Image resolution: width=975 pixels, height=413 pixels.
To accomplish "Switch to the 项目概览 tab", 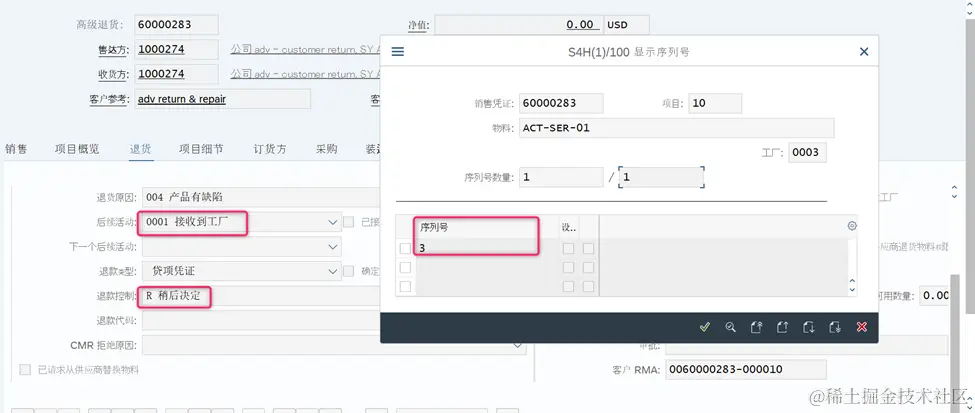I will [76, 149].
